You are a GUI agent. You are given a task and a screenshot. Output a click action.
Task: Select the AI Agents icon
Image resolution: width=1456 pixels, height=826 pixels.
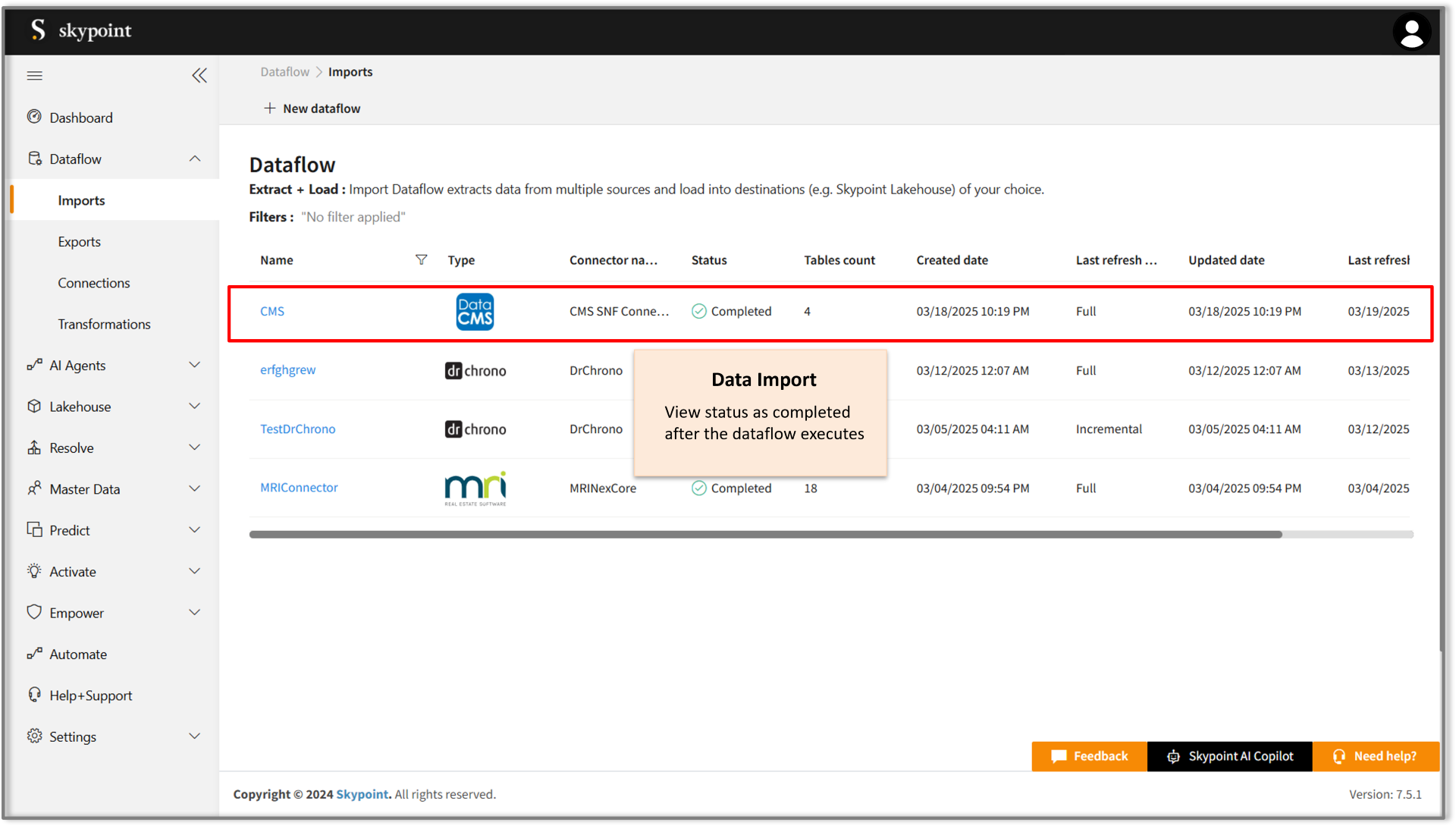pyautogui.click(x=35, y=365)
